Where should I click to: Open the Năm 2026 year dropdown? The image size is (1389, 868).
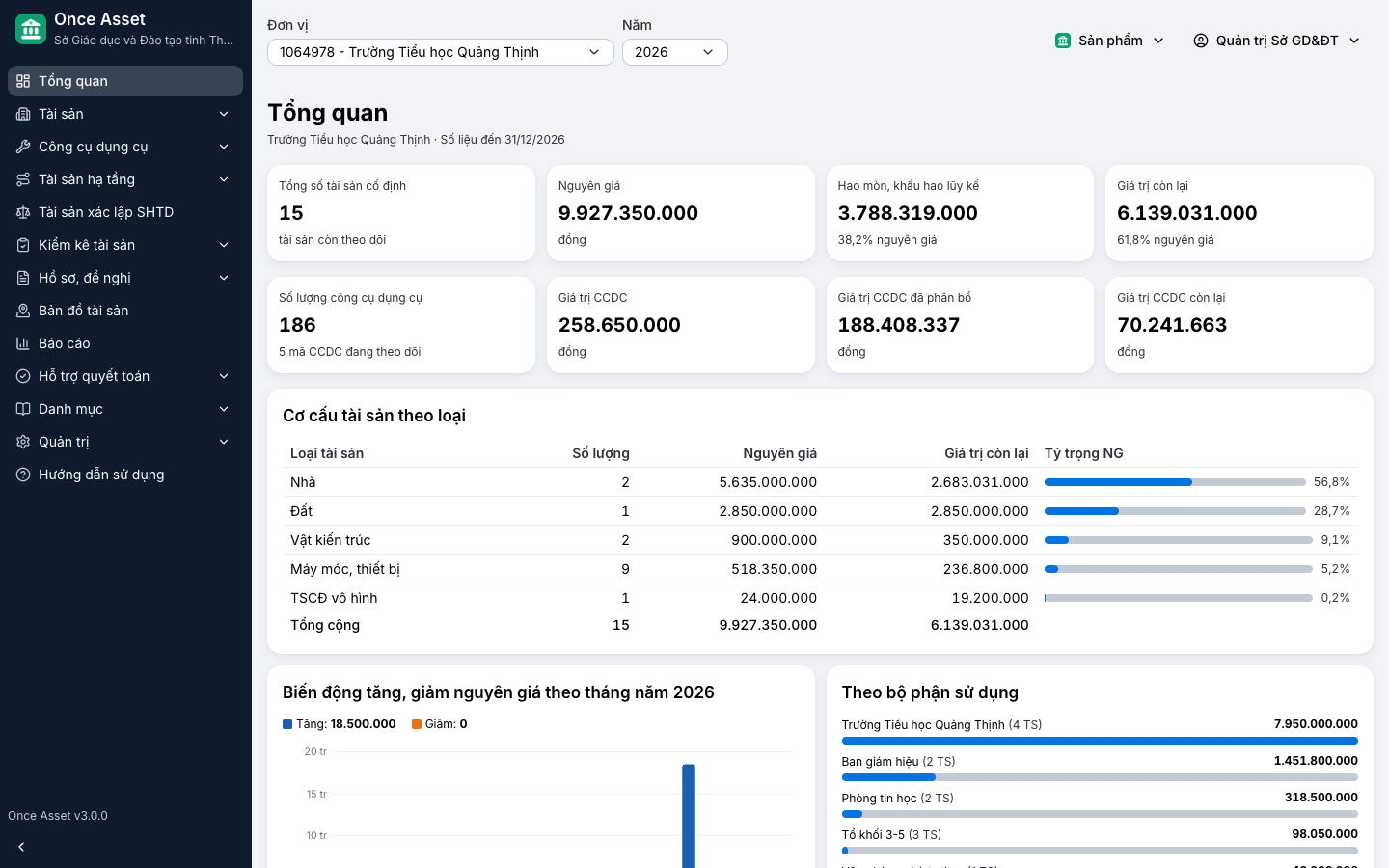pyautogui.click(x=675, y=52)
